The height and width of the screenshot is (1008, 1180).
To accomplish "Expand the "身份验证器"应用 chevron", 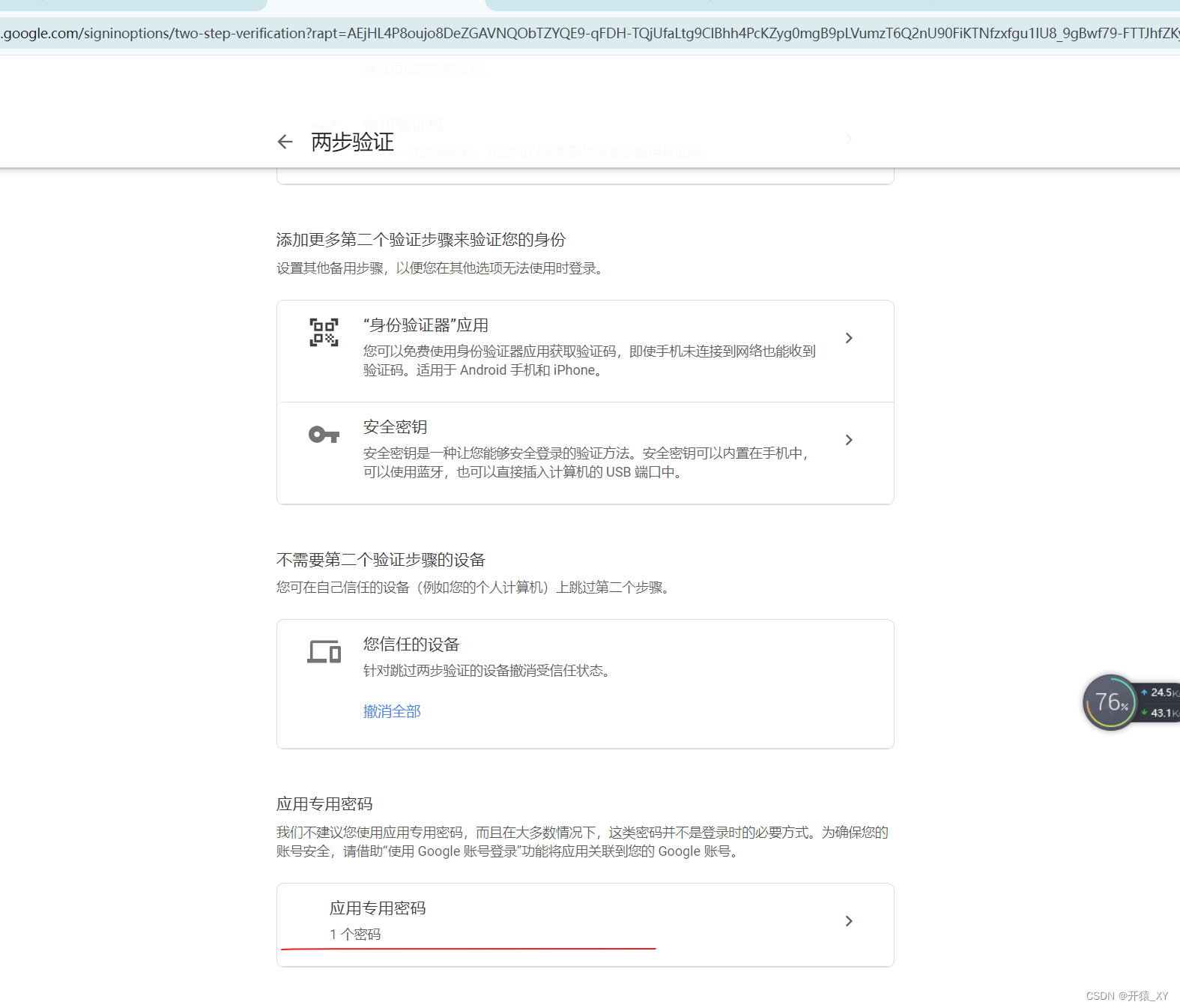I will point(849,338).
